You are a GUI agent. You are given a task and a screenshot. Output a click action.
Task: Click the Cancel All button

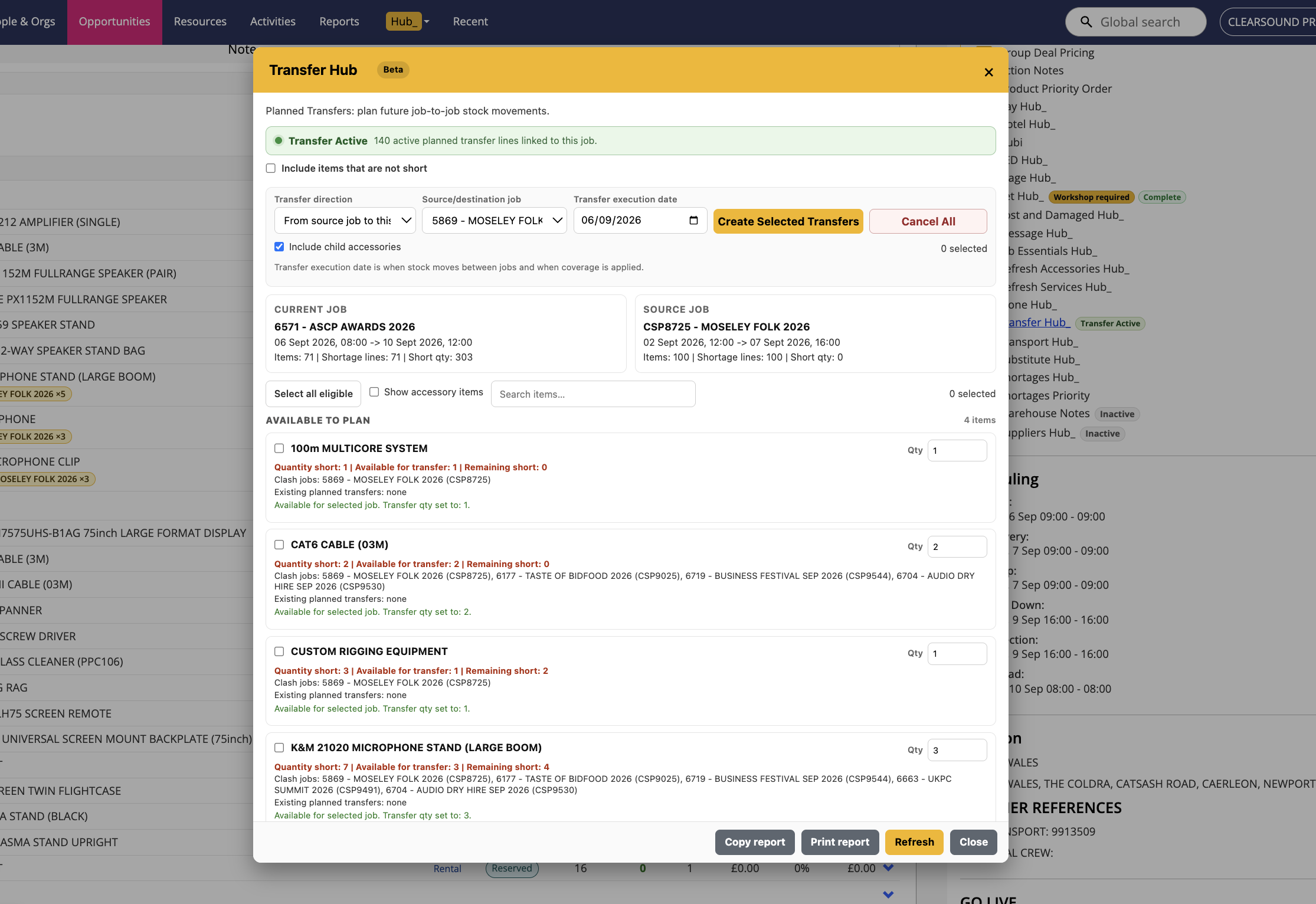tap(928, 221)
